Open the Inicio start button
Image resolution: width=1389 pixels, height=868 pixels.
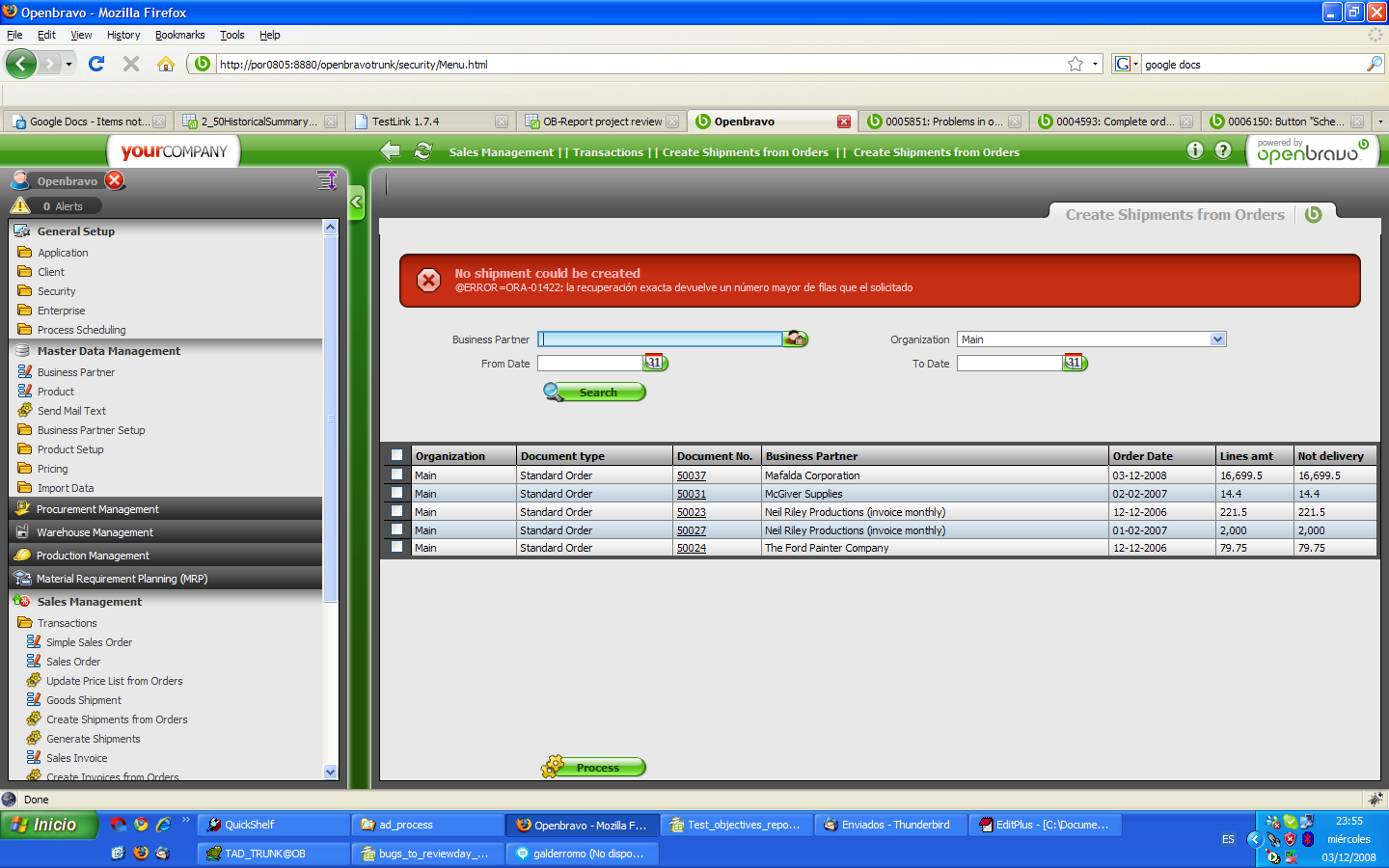click(49, 825)
